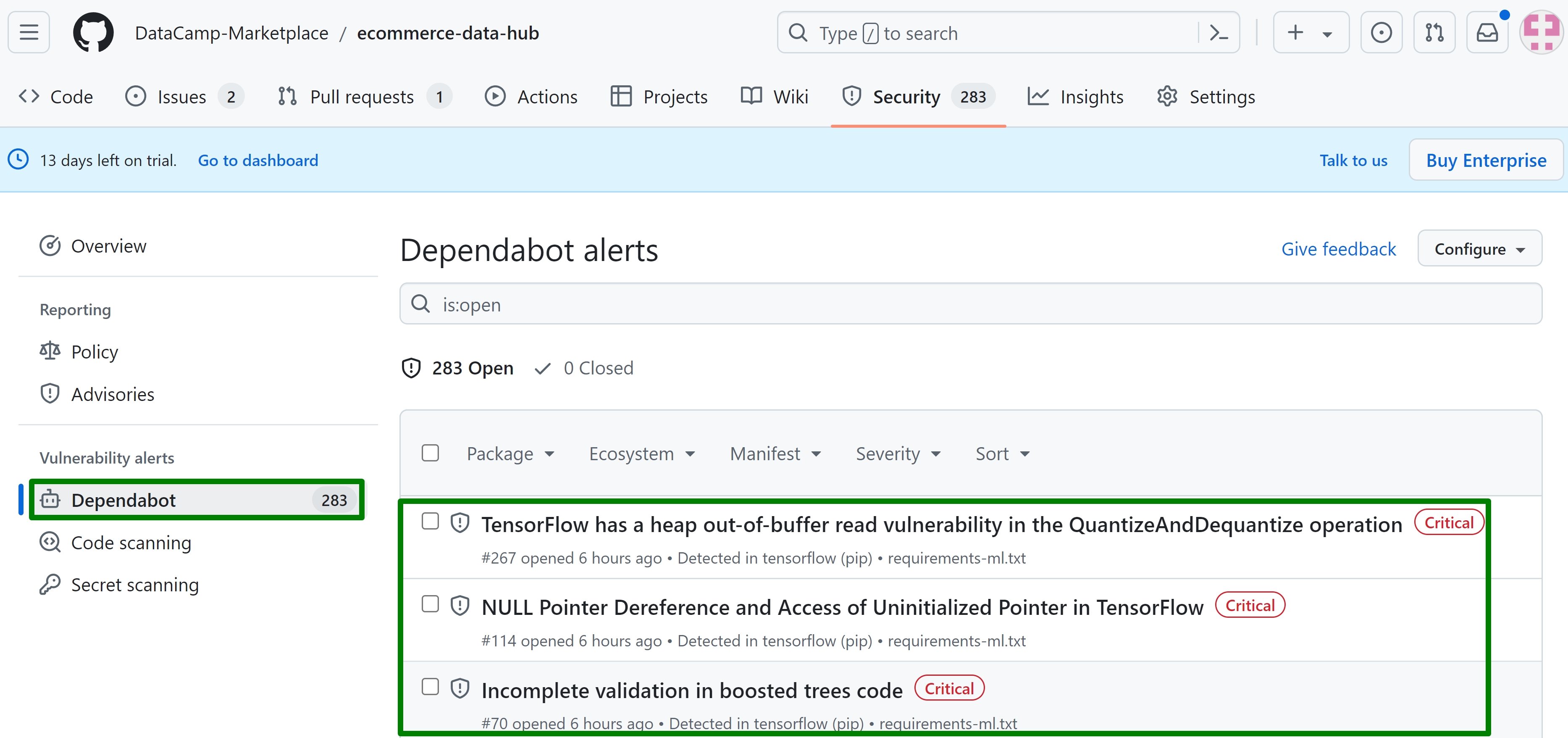The image size is (1568, 738).
Task: Open the pull requests icon in header
Action: pos(1434,32)
